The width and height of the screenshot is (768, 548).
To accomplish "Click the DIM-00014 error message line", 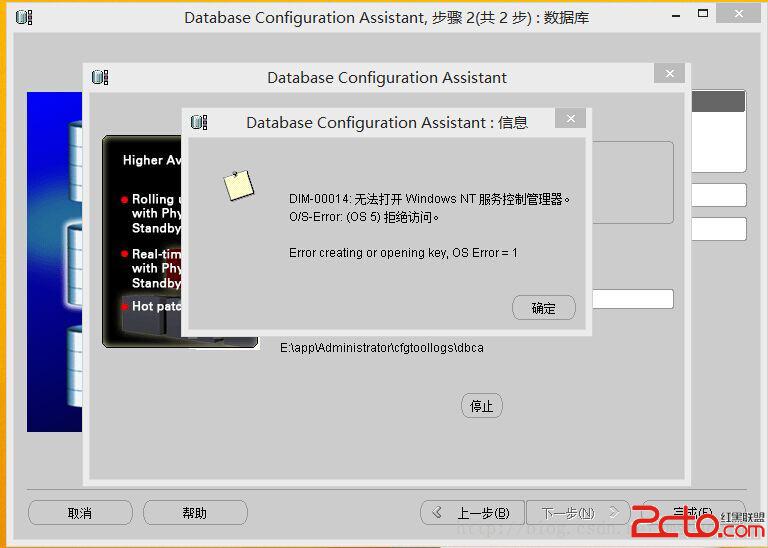I will tap(430, 199).
